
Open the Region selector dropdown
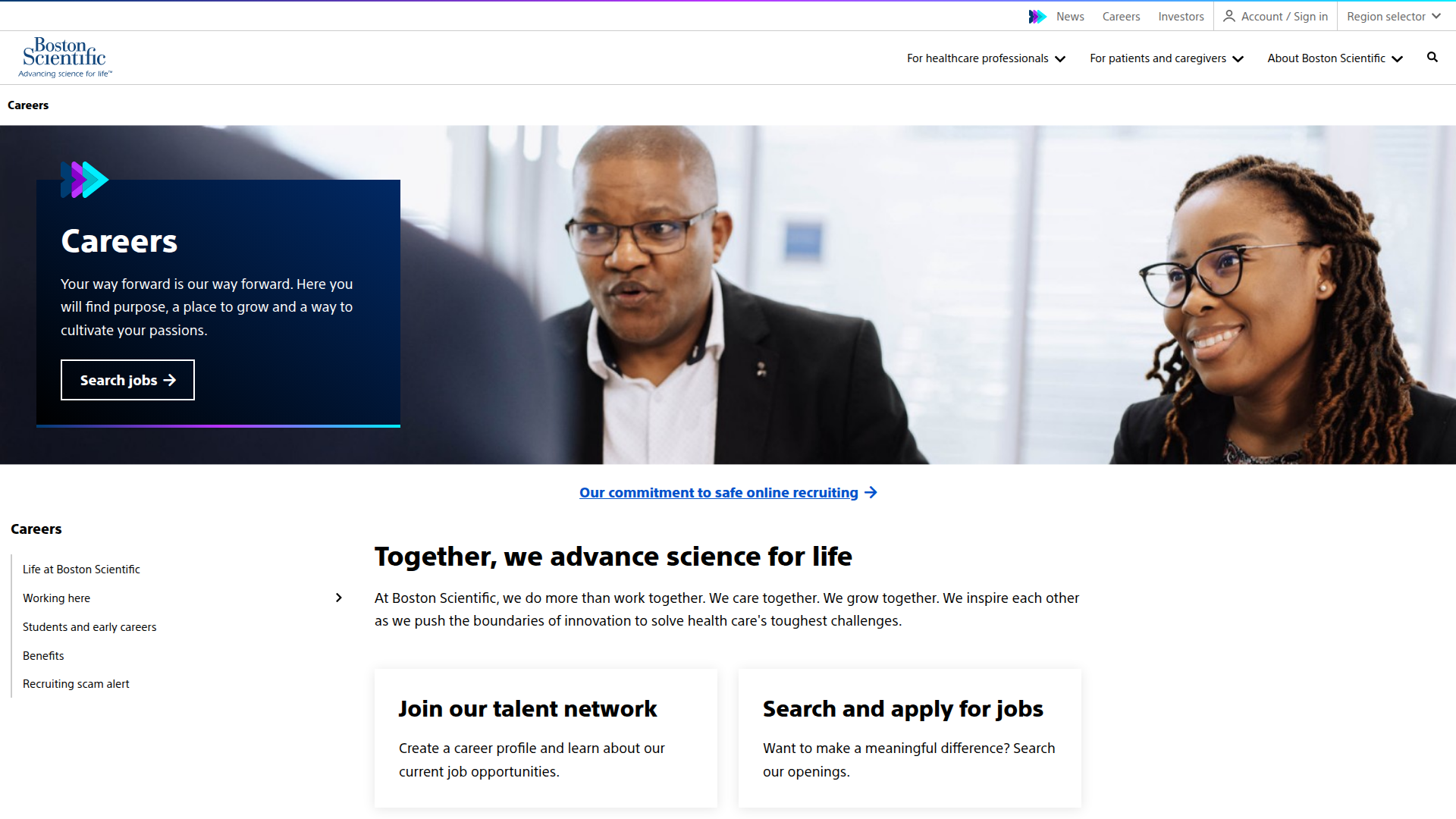(x=1393, y=17)
